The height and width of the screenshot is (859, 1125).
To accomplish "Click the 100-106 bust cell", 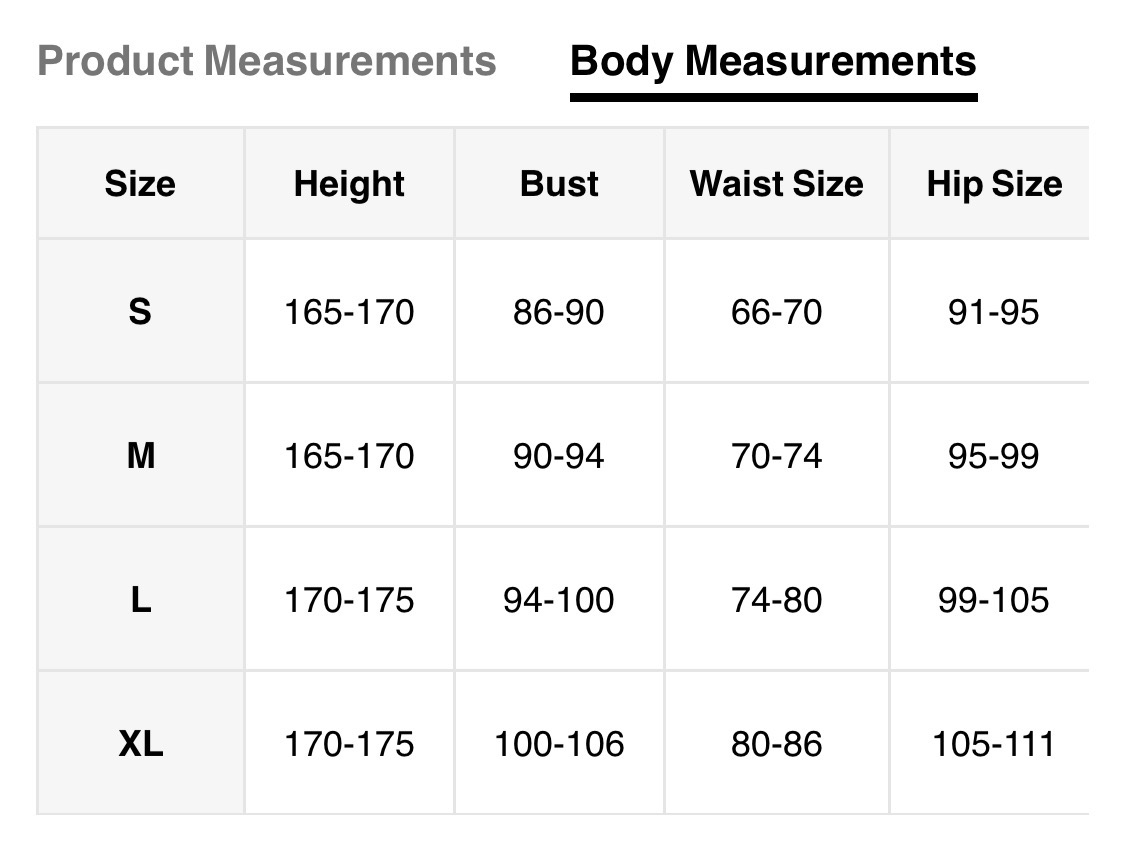I will 559,744.
